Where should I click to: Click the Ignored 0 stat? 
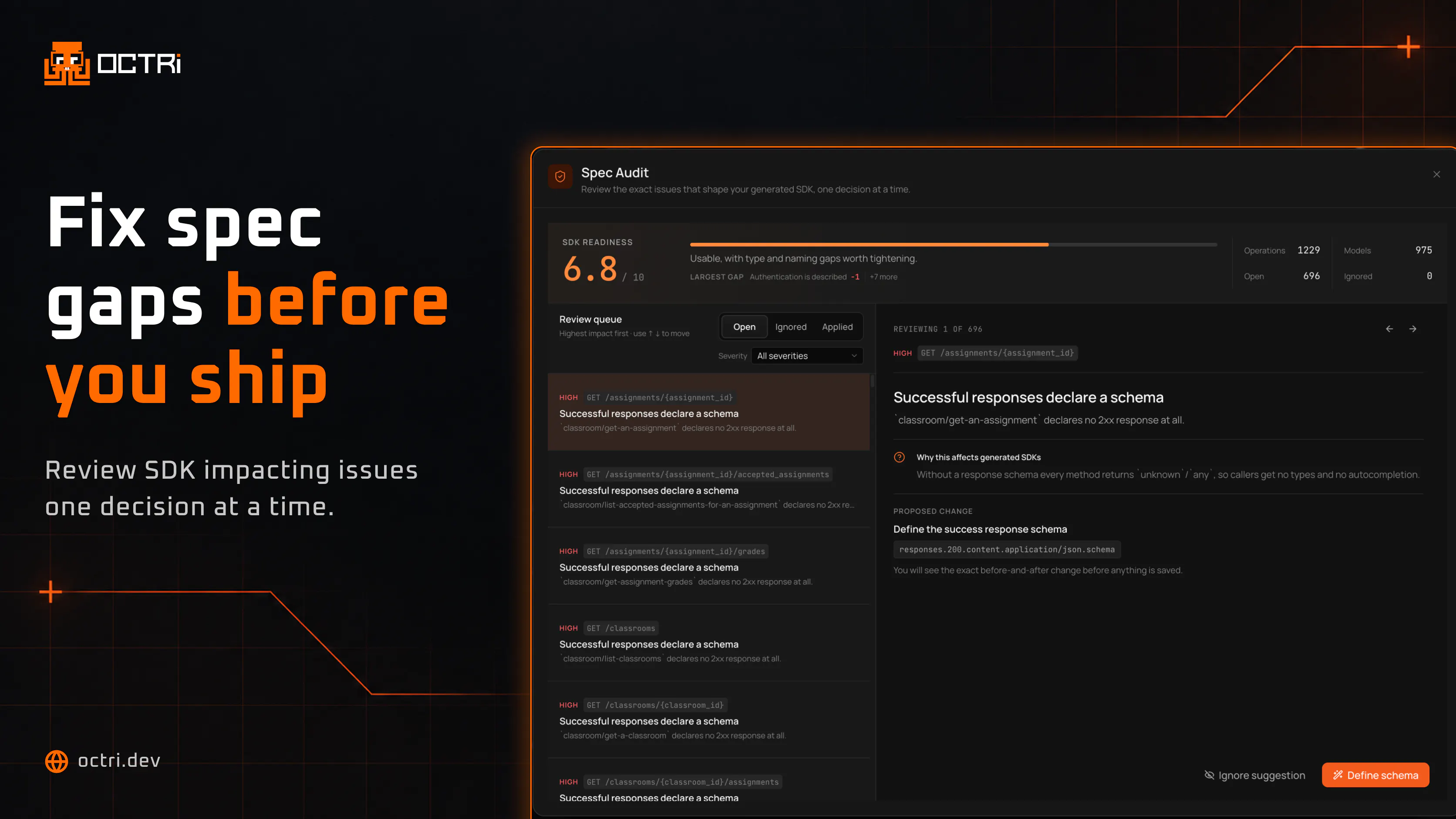pos(1388,276)
